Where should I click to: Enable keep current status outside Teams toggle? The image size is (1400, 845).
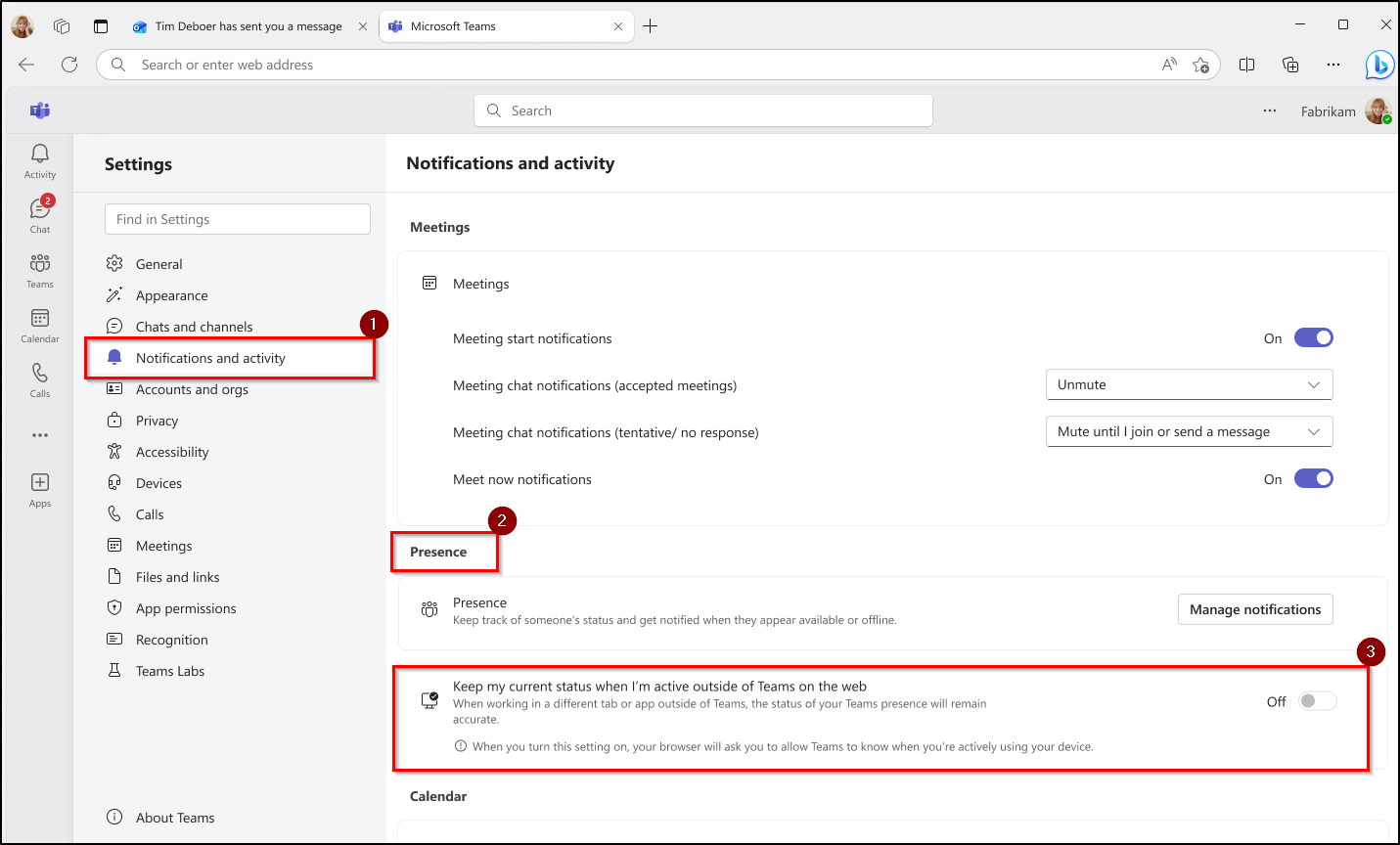[1317, 701]
